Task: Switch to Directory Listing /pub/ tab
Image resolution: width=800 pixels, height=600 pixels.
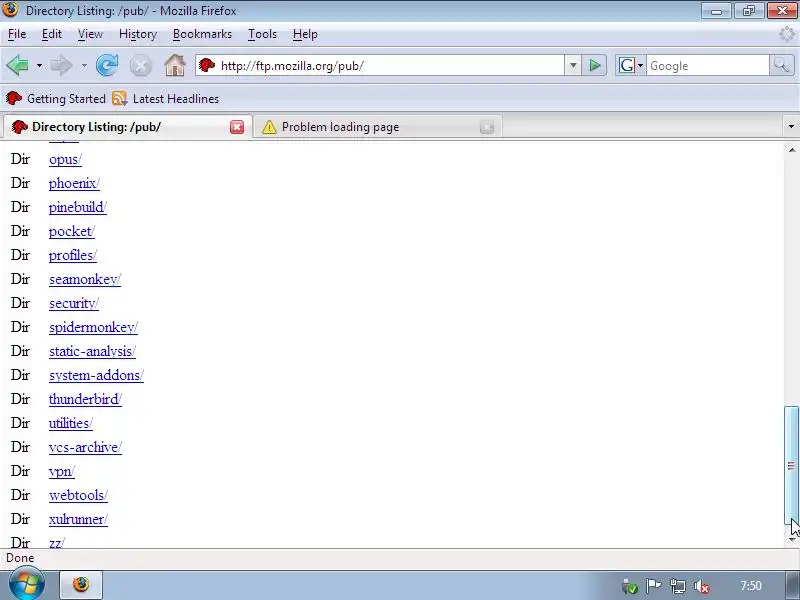Action: pos(128,127)
